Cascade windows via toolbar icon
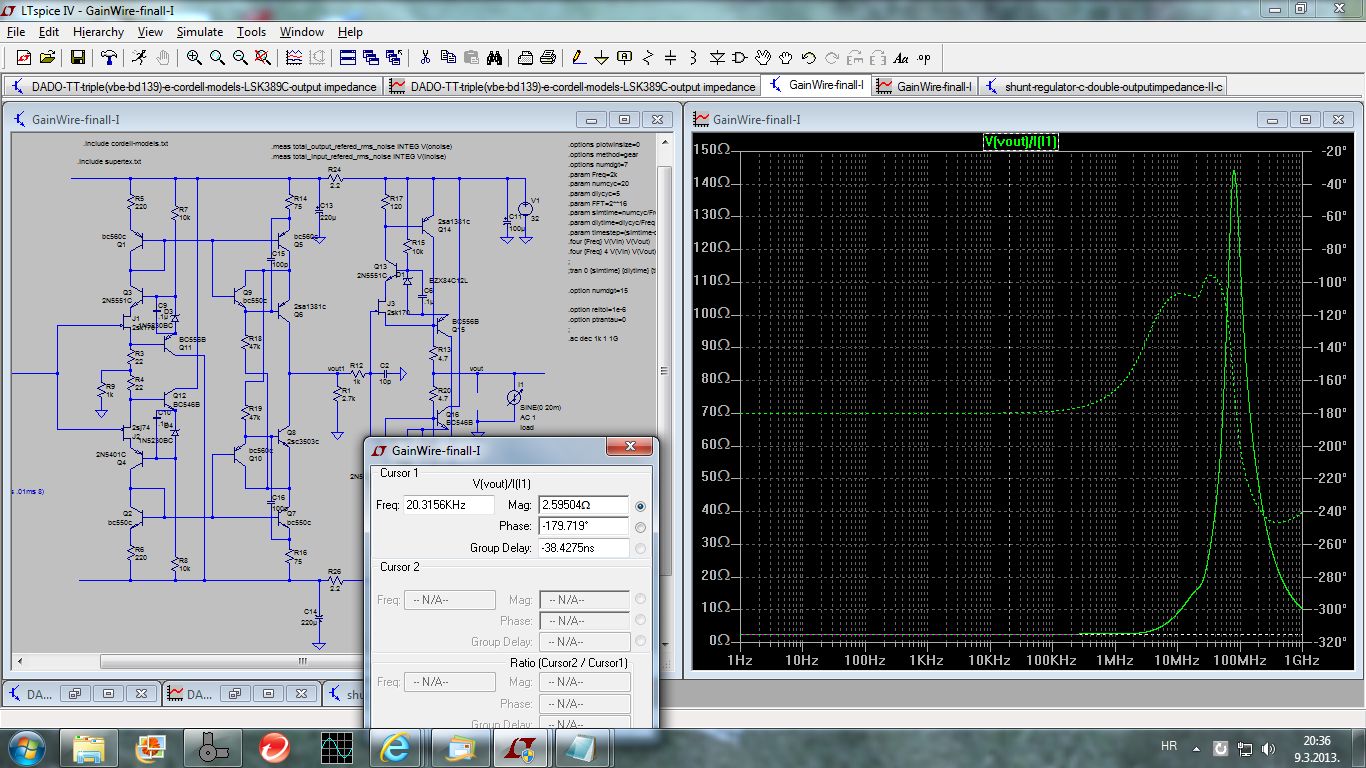 click(x=371, y=58)
